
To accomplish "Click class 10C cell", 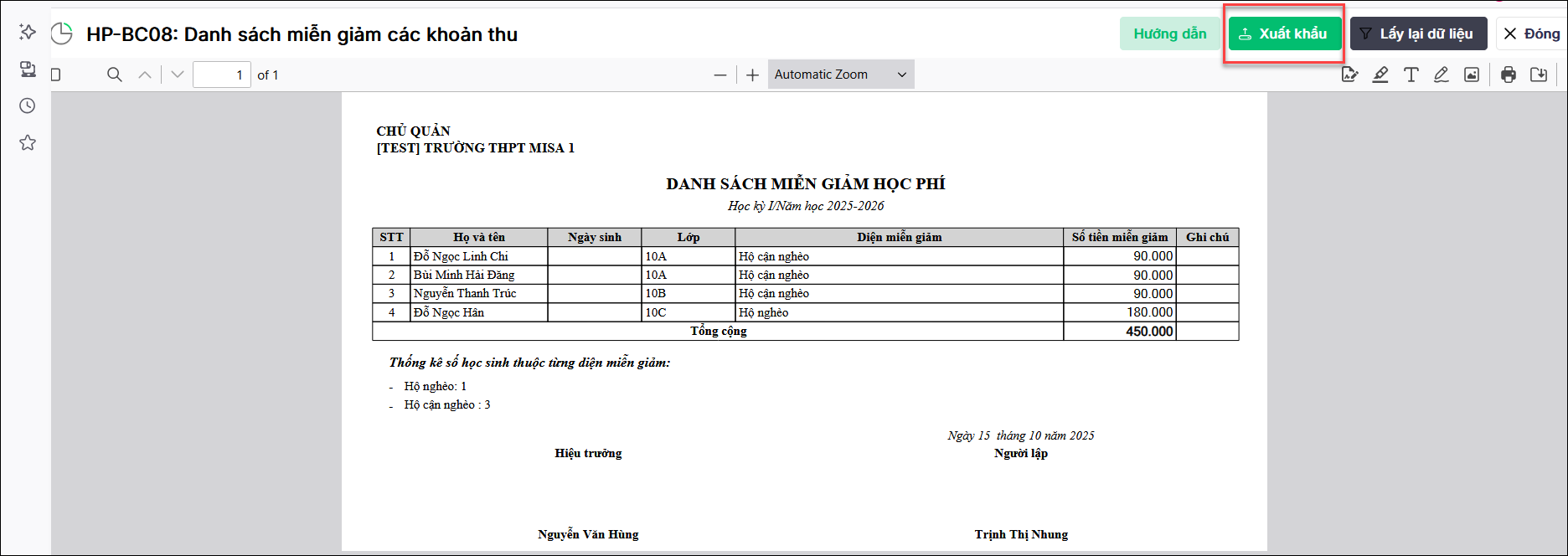I will click(689, 312).
